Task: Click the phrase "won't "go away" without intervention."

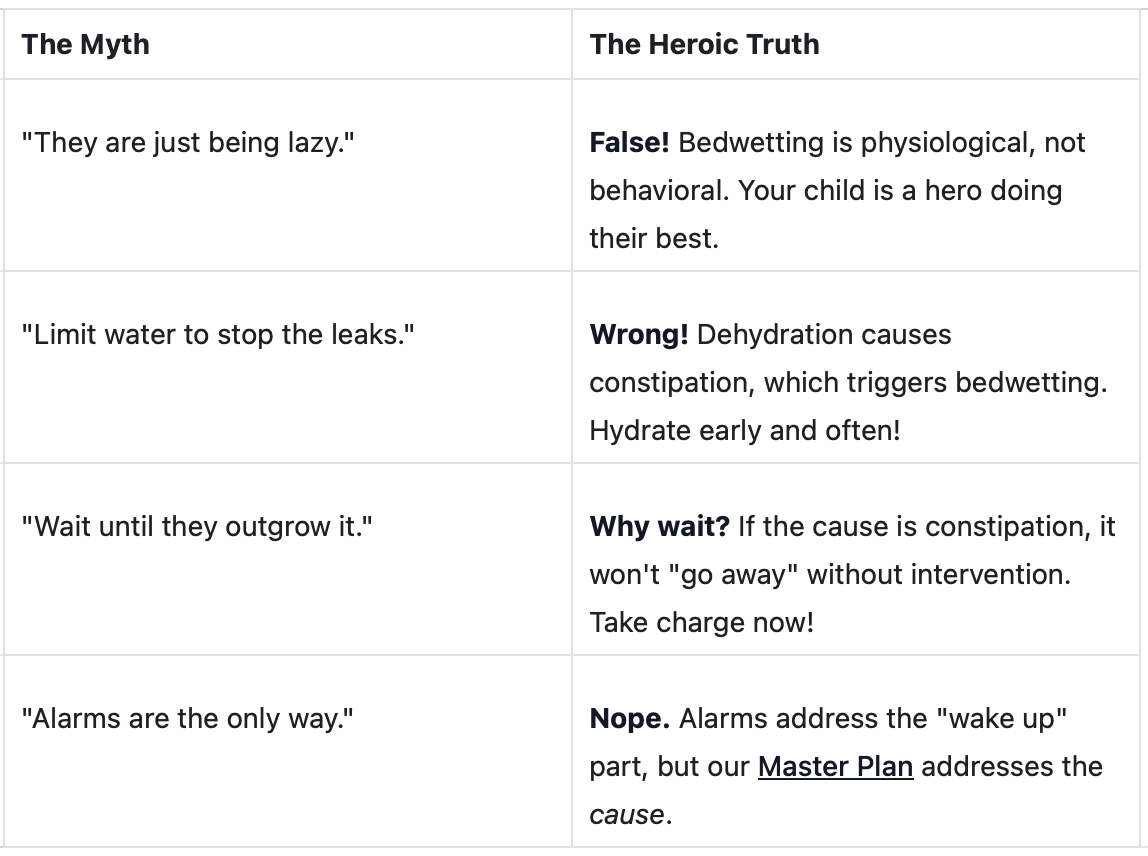Action: (x=830, y=574)
